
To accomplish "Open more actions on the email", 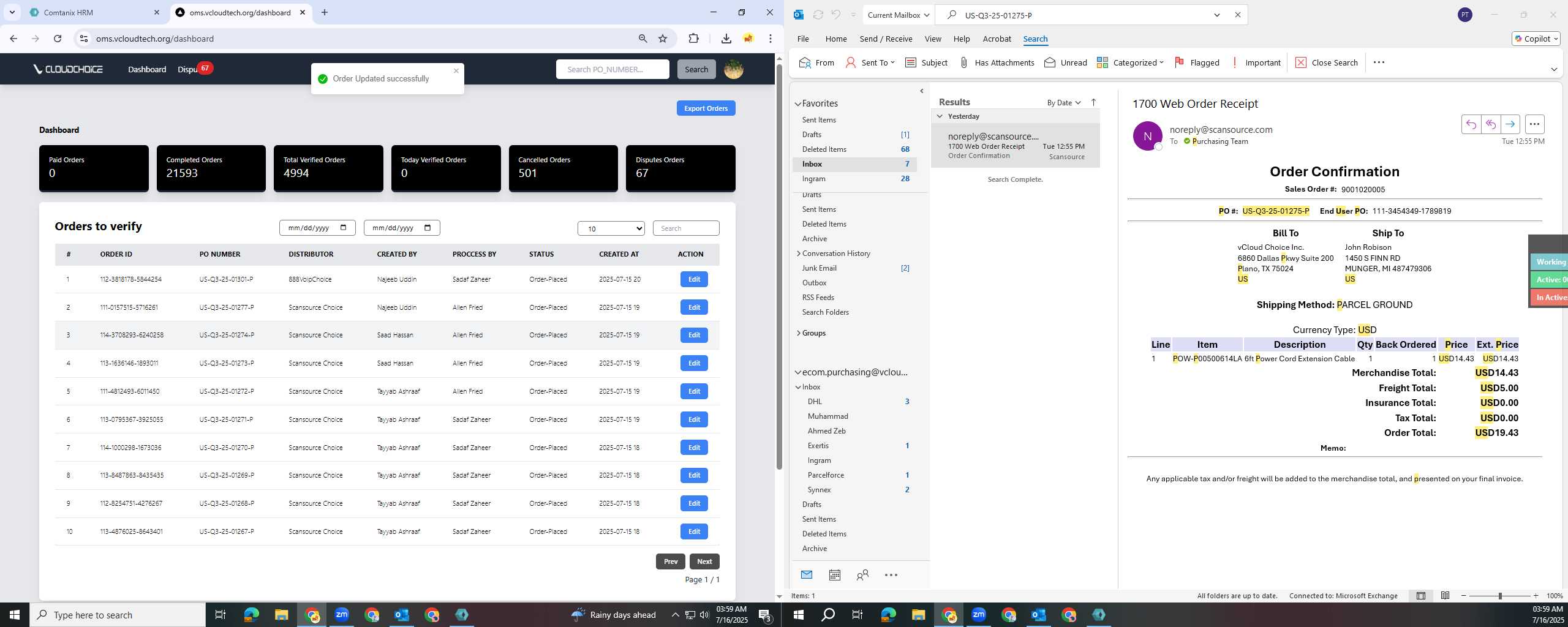I will click(x=1534, y=124).
